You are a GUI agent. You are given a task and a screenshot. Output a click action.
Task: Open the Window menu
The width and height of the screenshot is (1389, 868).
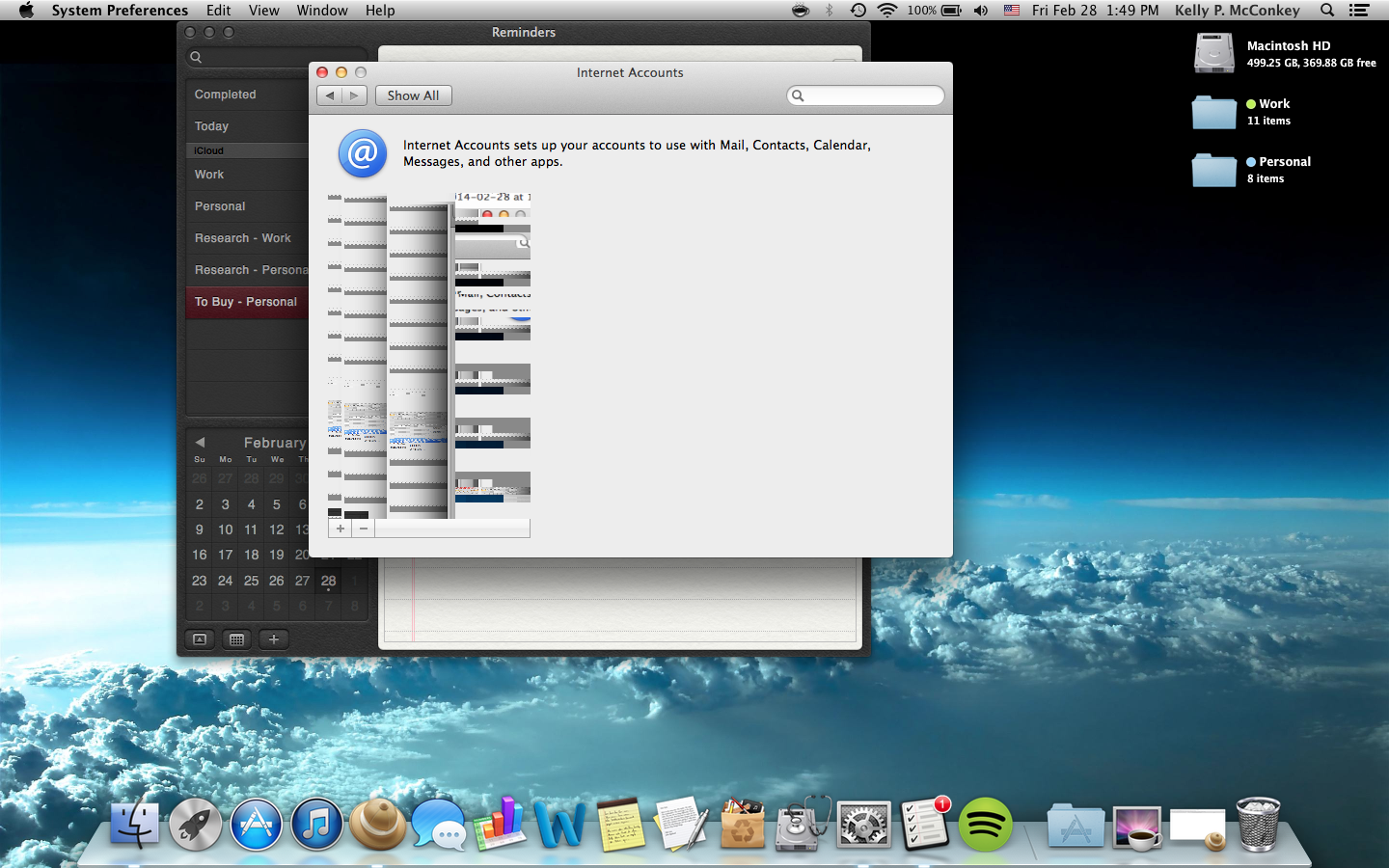point(322,11)
